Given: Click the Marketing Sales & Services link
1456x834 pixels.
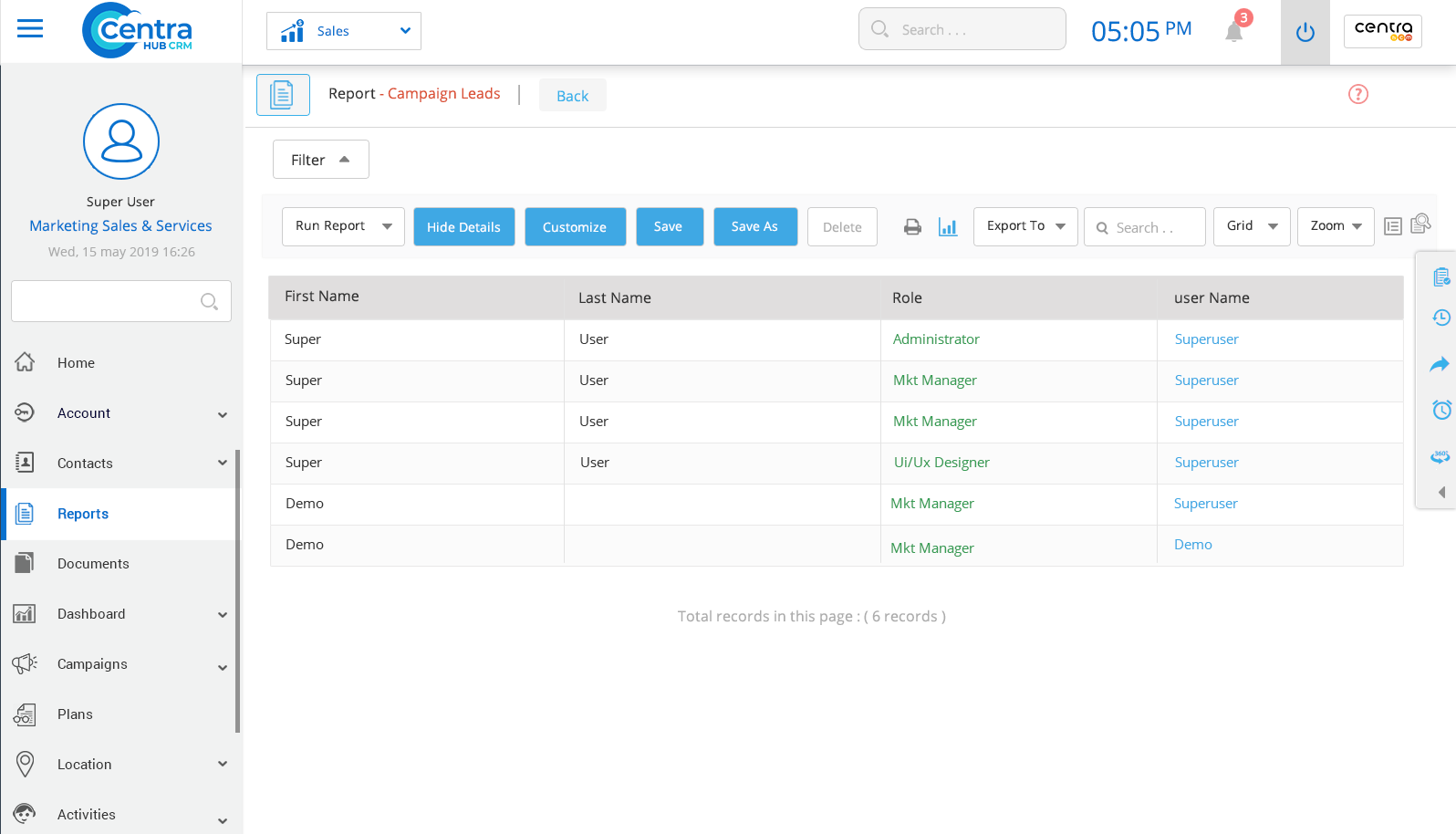Looking at the screenshot, I should 120,225.
